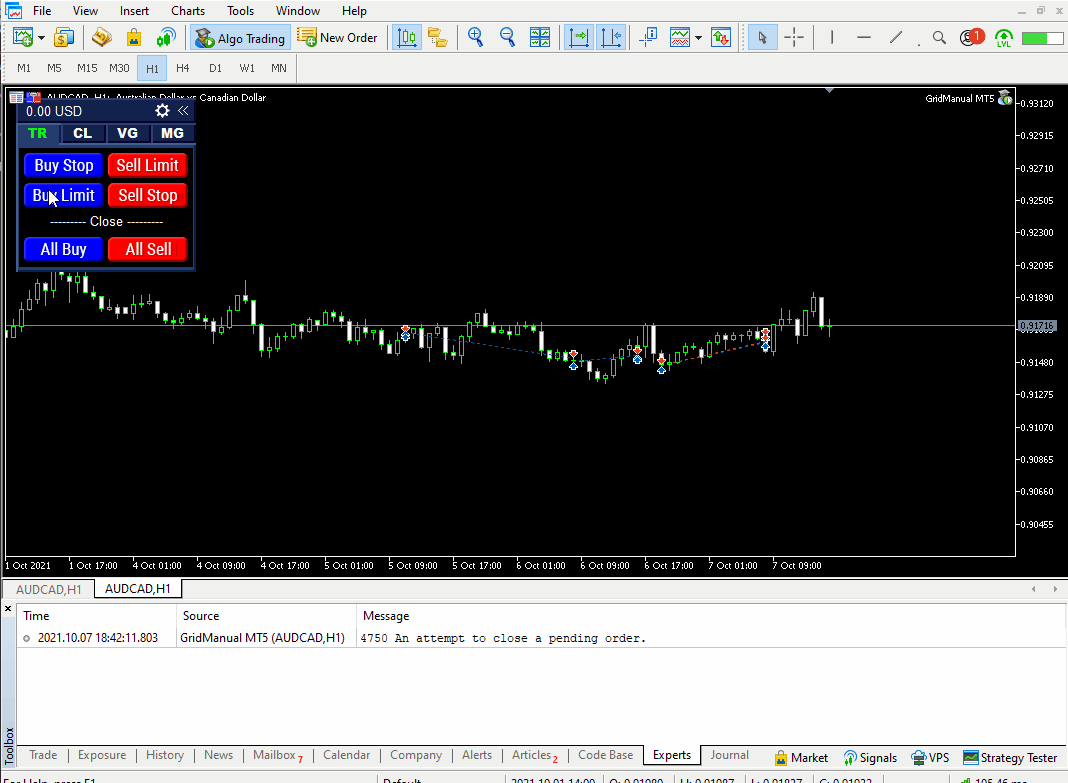Select the H1 timeframe button
The height and width of the screenshot is (783, 1068).
[x=152, y=68]
